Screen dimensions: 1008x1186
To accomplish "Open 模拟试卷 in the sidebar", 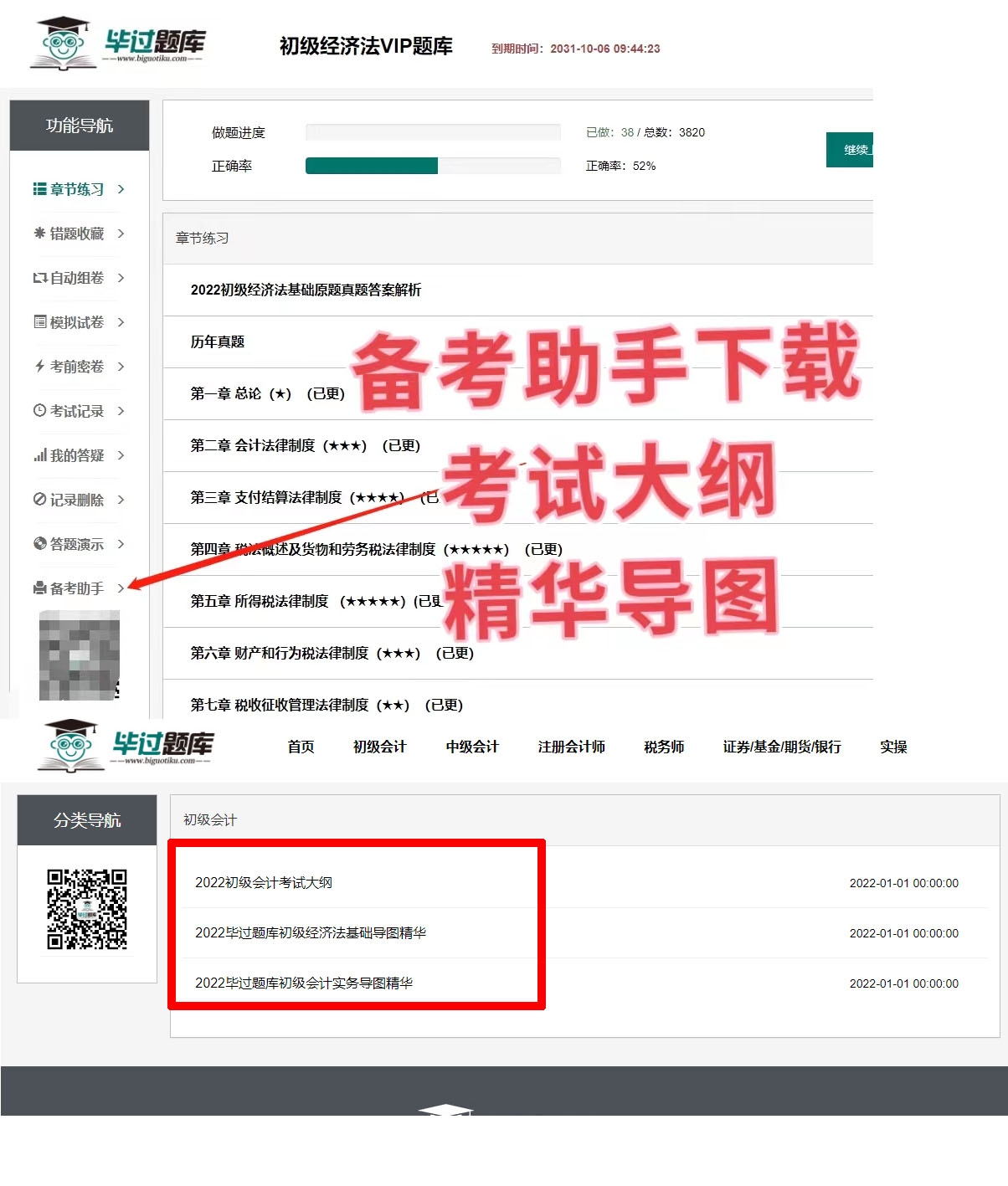I will 77,322.
